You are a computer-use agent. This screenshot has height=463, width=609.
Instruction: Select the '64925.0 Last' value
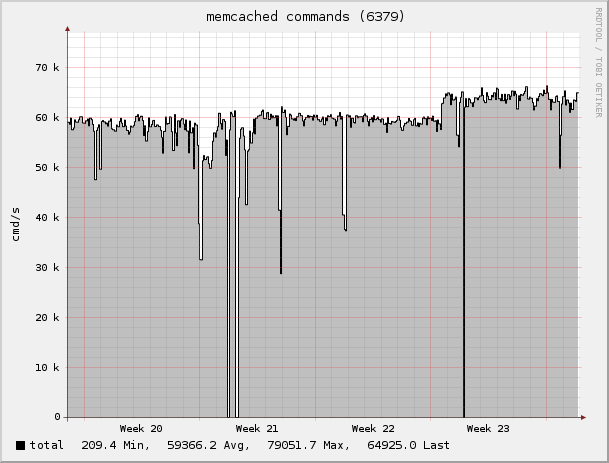pyautogui.click(x=408, y=445)
